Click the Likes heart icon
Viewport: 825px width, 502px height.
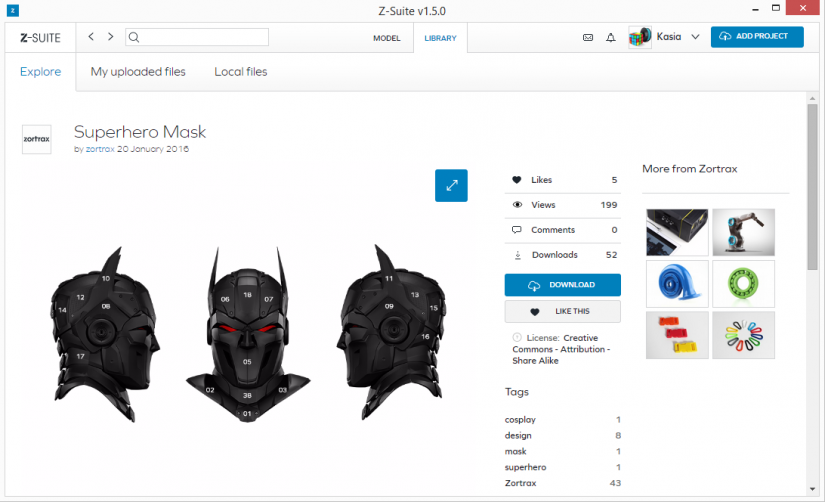tap(517, 180)
